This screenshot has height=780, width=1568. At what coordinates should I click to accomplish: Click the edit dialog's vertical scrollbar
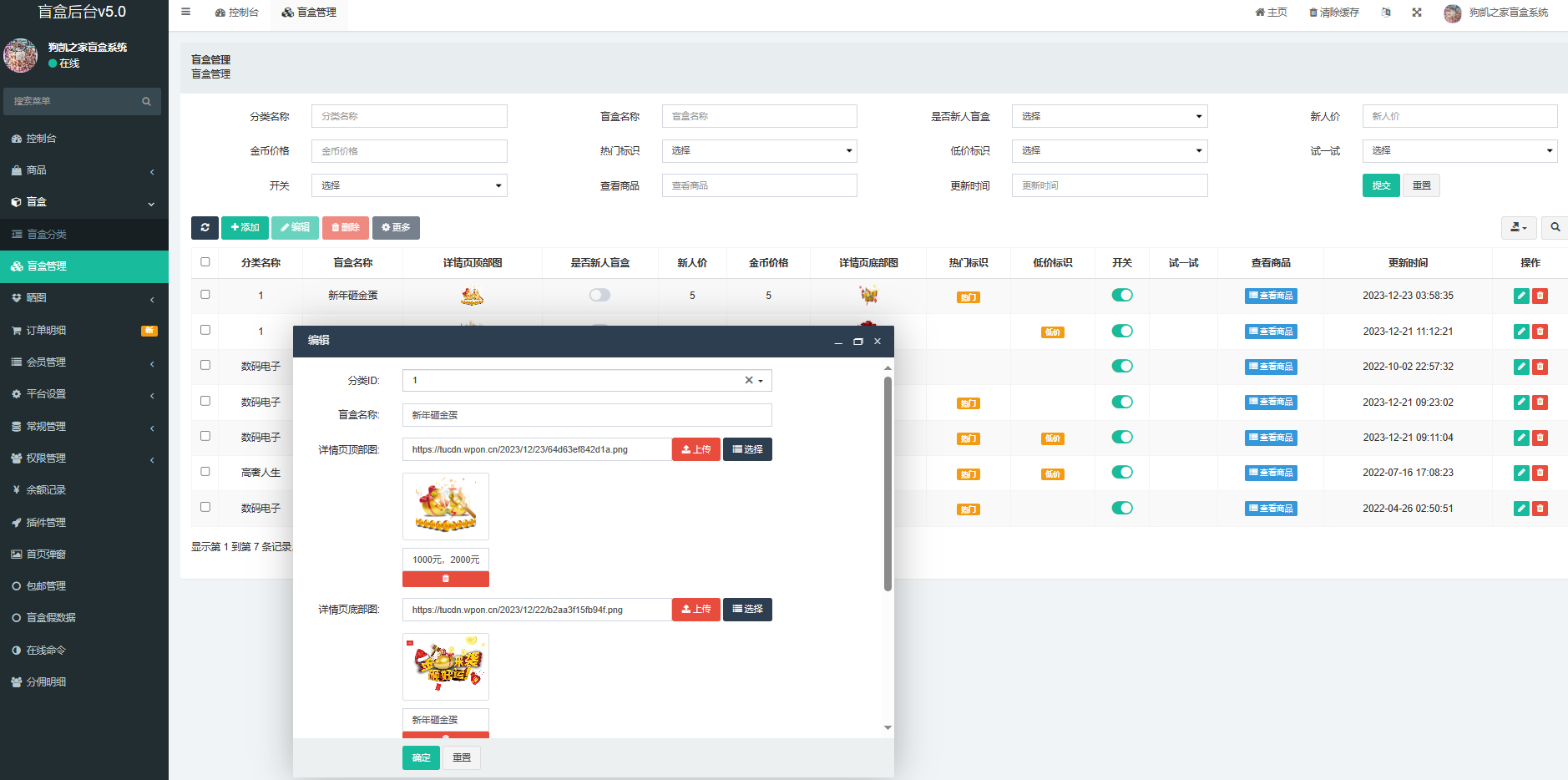888,484
